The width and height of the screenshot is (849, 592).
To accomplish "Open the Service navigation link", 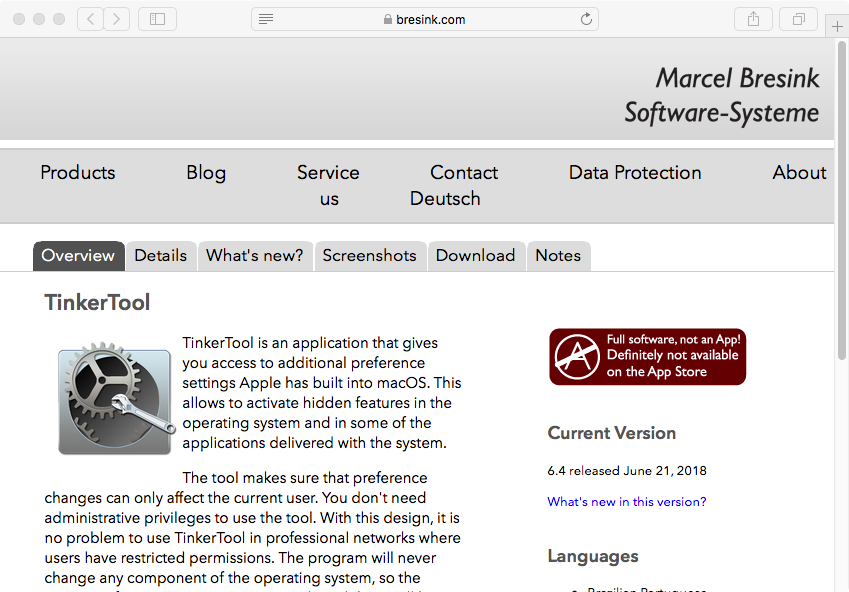I will pyautogui.click(x=328, y=172).
